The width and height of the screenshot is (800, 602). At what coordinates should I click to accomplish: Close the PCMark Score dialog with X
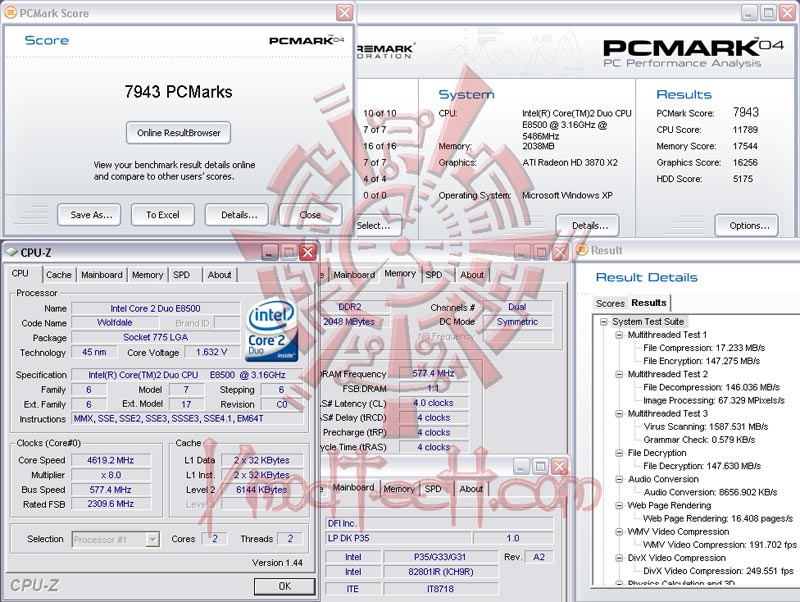click(x=344, y=13)
